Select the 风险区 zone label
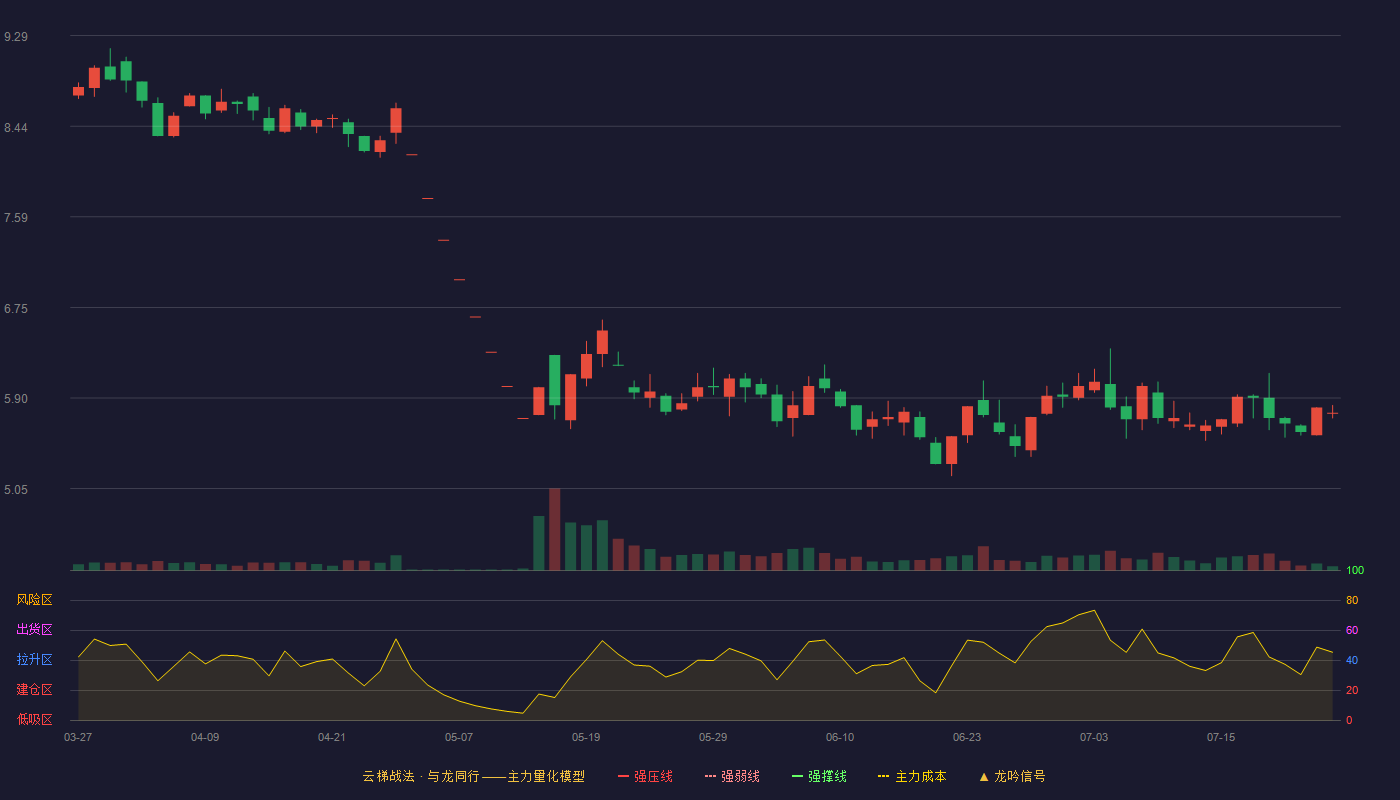The height and width of the screenshot is (800, 1400). point(34,600)
